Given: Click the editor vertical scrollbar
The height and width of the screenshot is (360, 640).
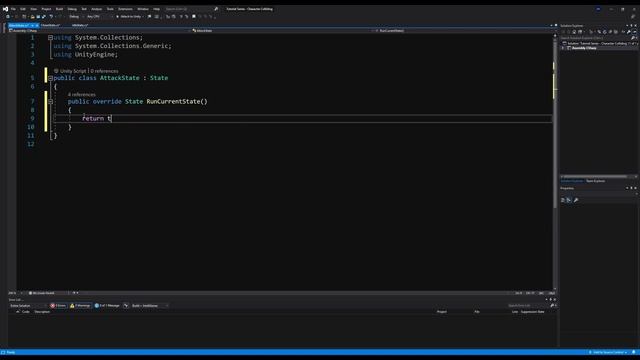Looking at the screenshot, I should (x=555, y=162).
